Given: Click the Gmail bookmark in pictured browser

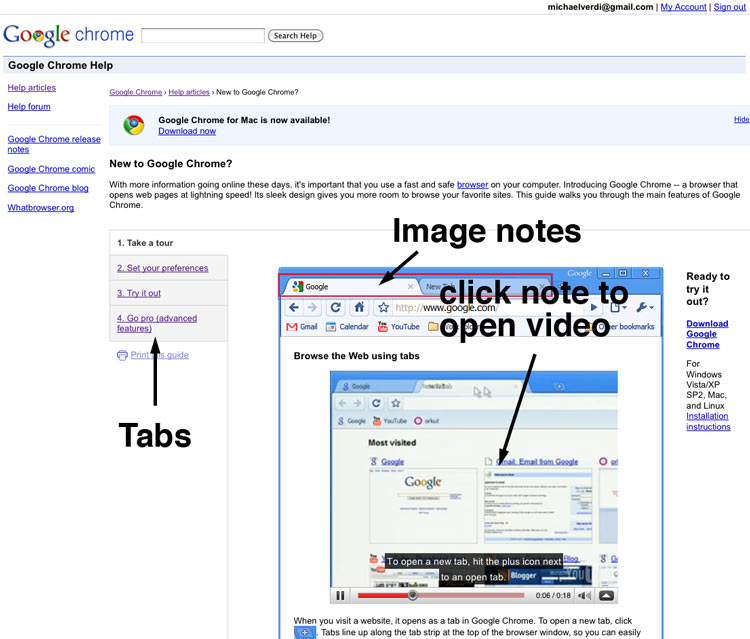Looking at the screenshot, I should (x=301, y=327).
